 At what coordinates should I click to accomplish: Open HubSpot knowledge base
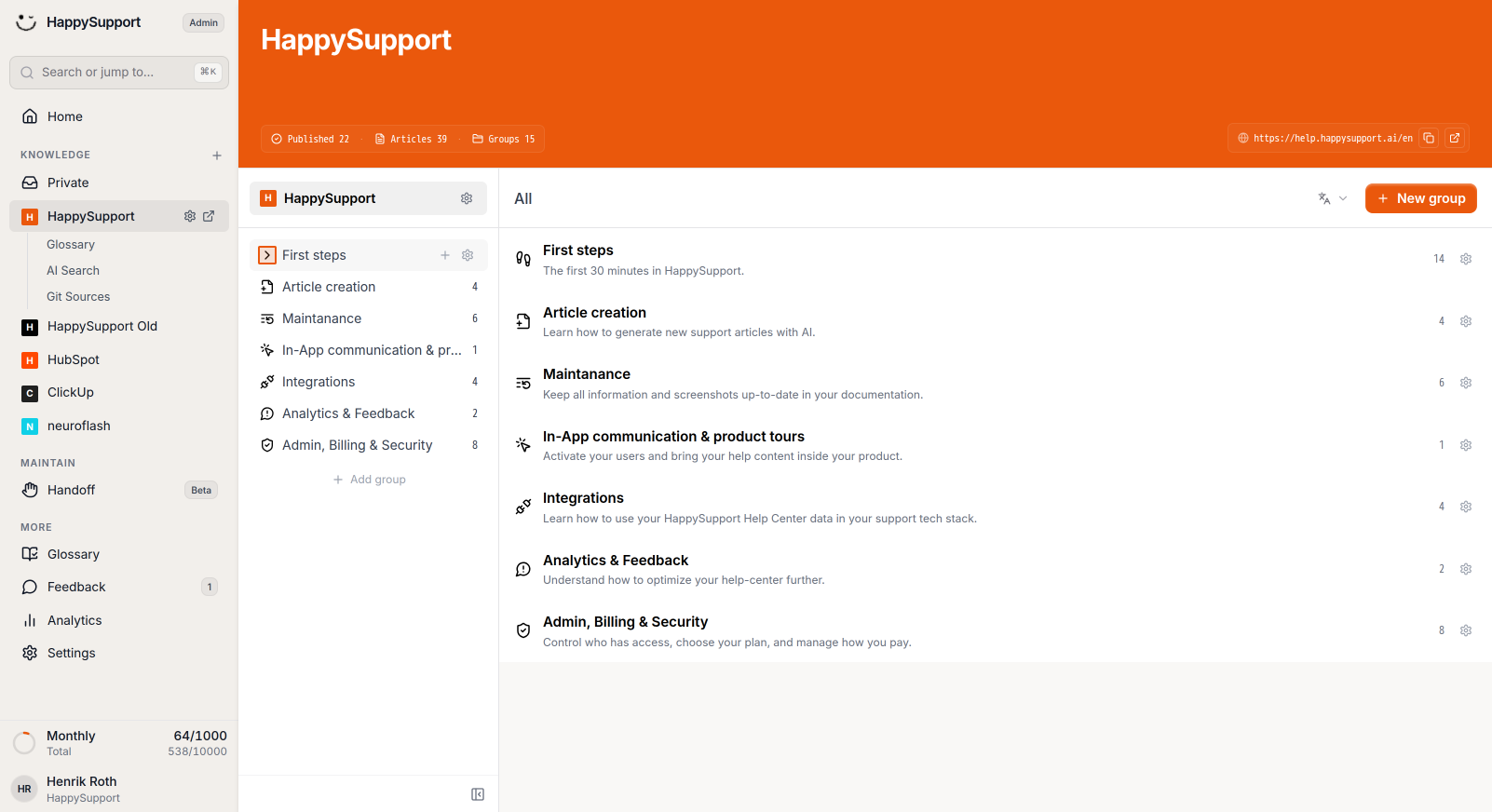(x=119, y=359)
